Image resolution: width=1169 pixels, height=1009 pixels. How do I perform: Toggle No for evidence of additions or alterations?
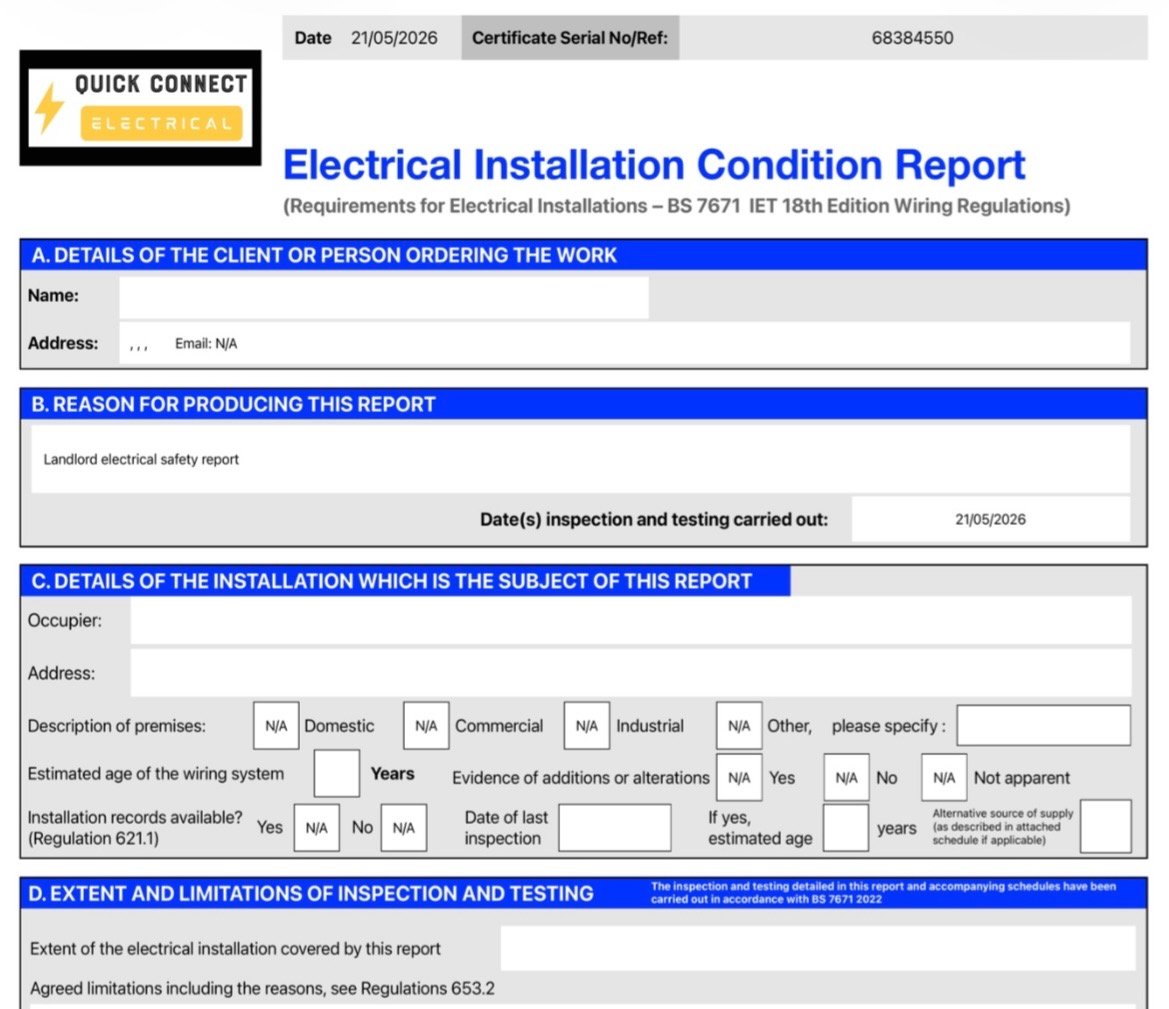coord(846,778)
